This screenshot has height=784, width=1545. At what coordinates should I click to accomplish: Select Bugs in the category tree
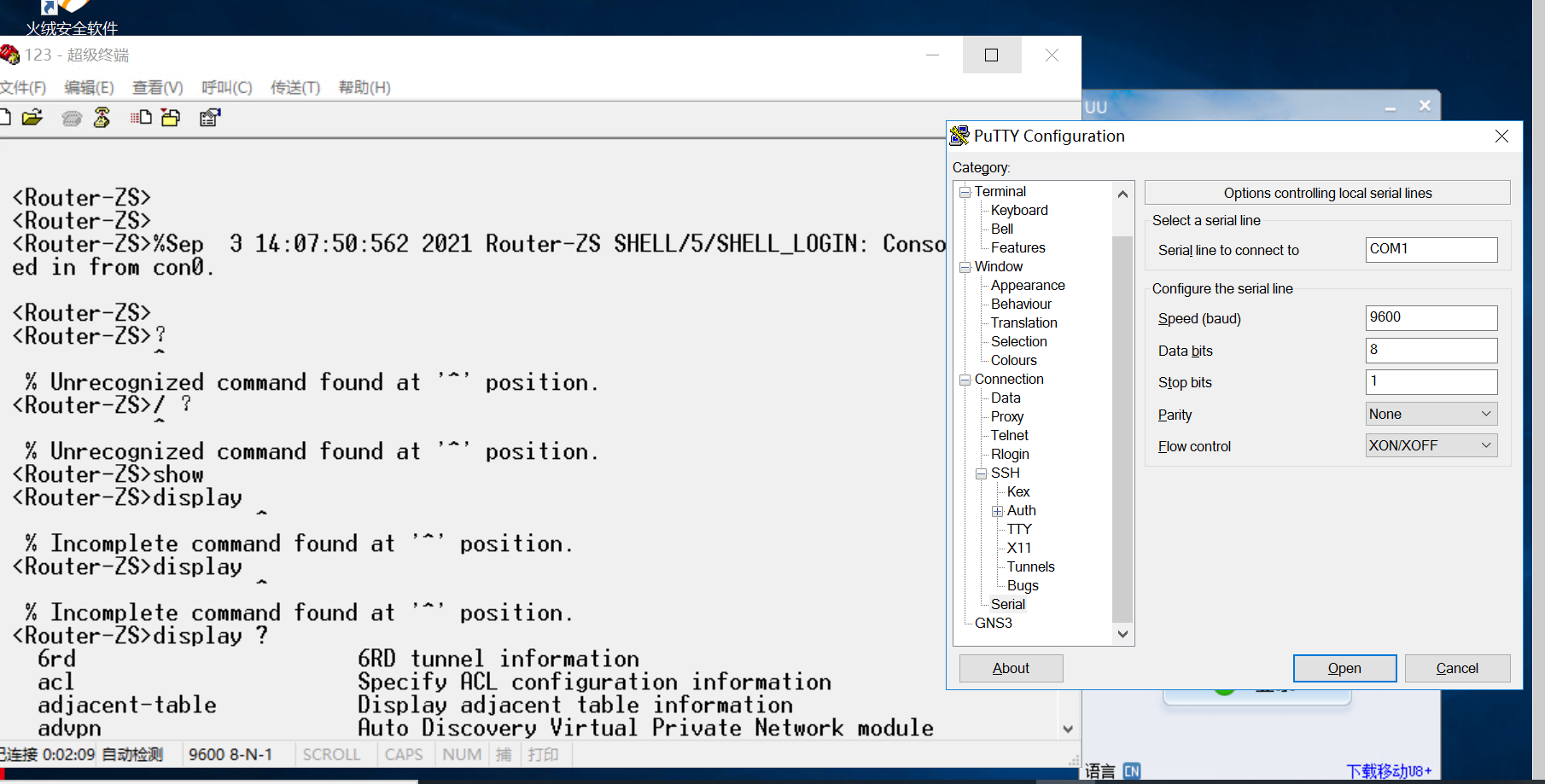(1023, 586)
